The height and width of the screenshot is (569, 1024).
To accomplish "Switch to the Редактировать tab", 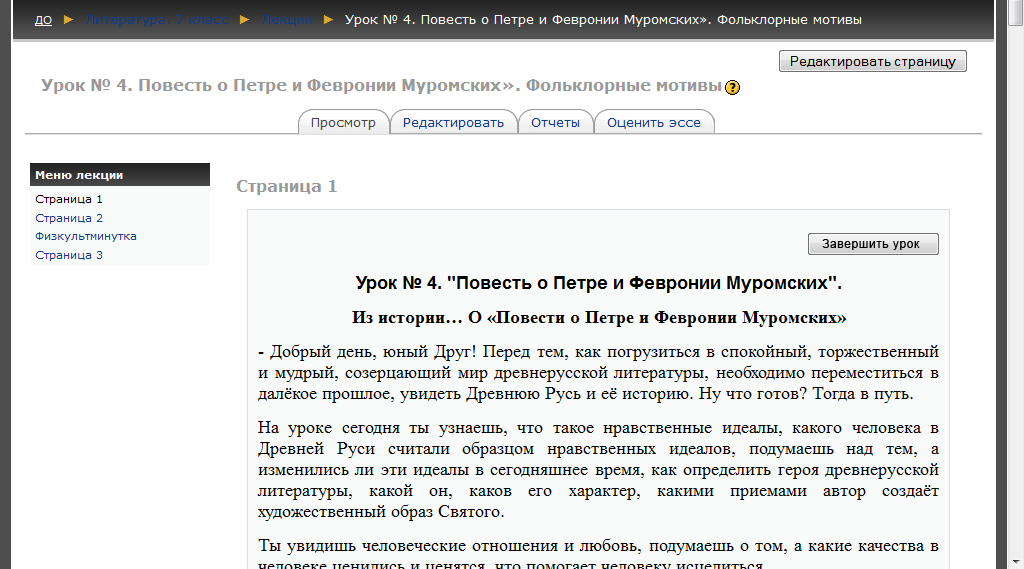I will click(453, 122).
